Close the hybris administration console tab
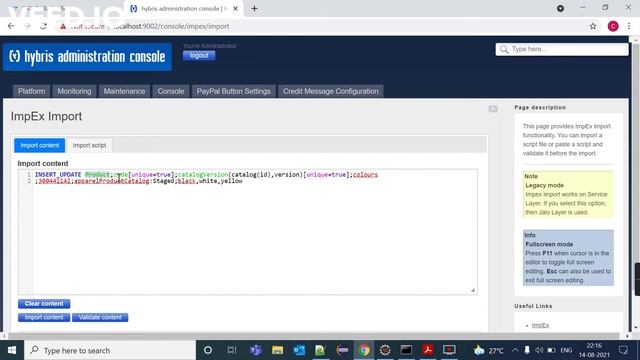Screen dimensions: 640x360 236,8
